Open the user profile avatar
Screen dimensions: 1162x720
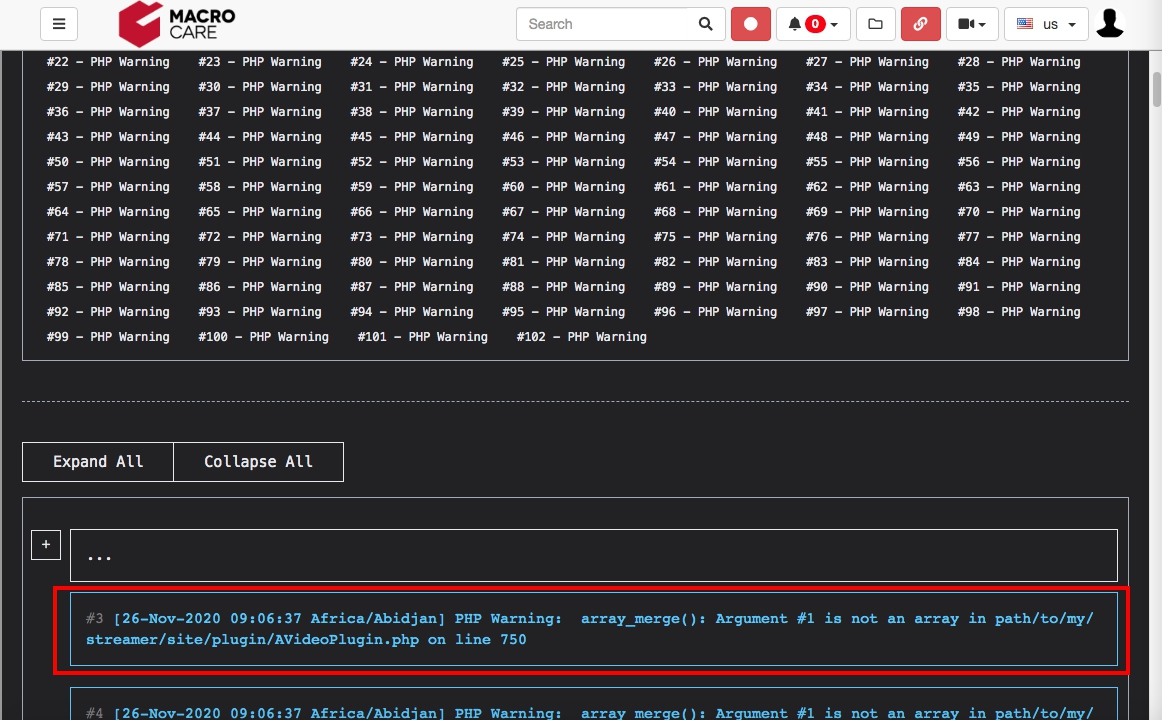(1110, 23)
